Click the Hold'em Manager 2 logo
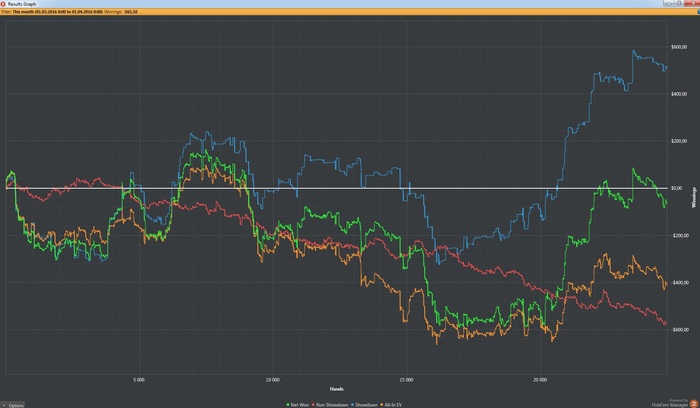 click(x=693, y=404)
